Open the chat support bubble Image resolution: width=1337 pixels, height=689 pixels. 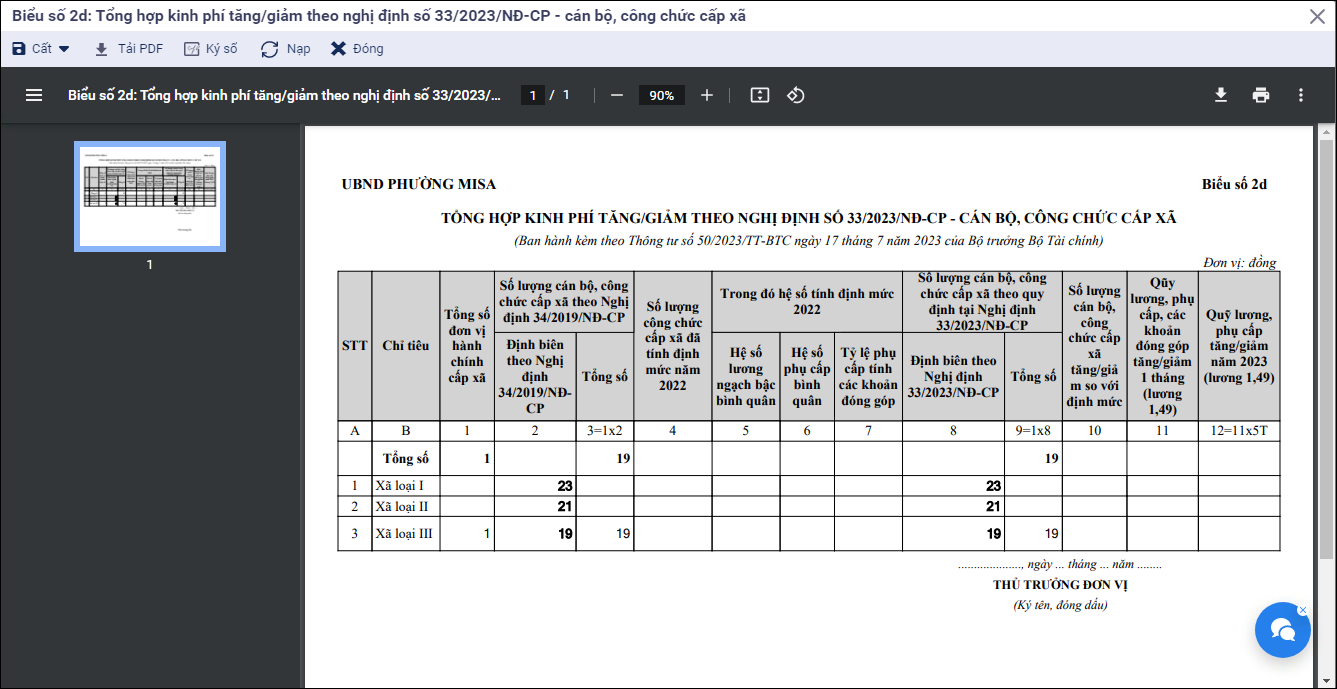(1283, 630)
